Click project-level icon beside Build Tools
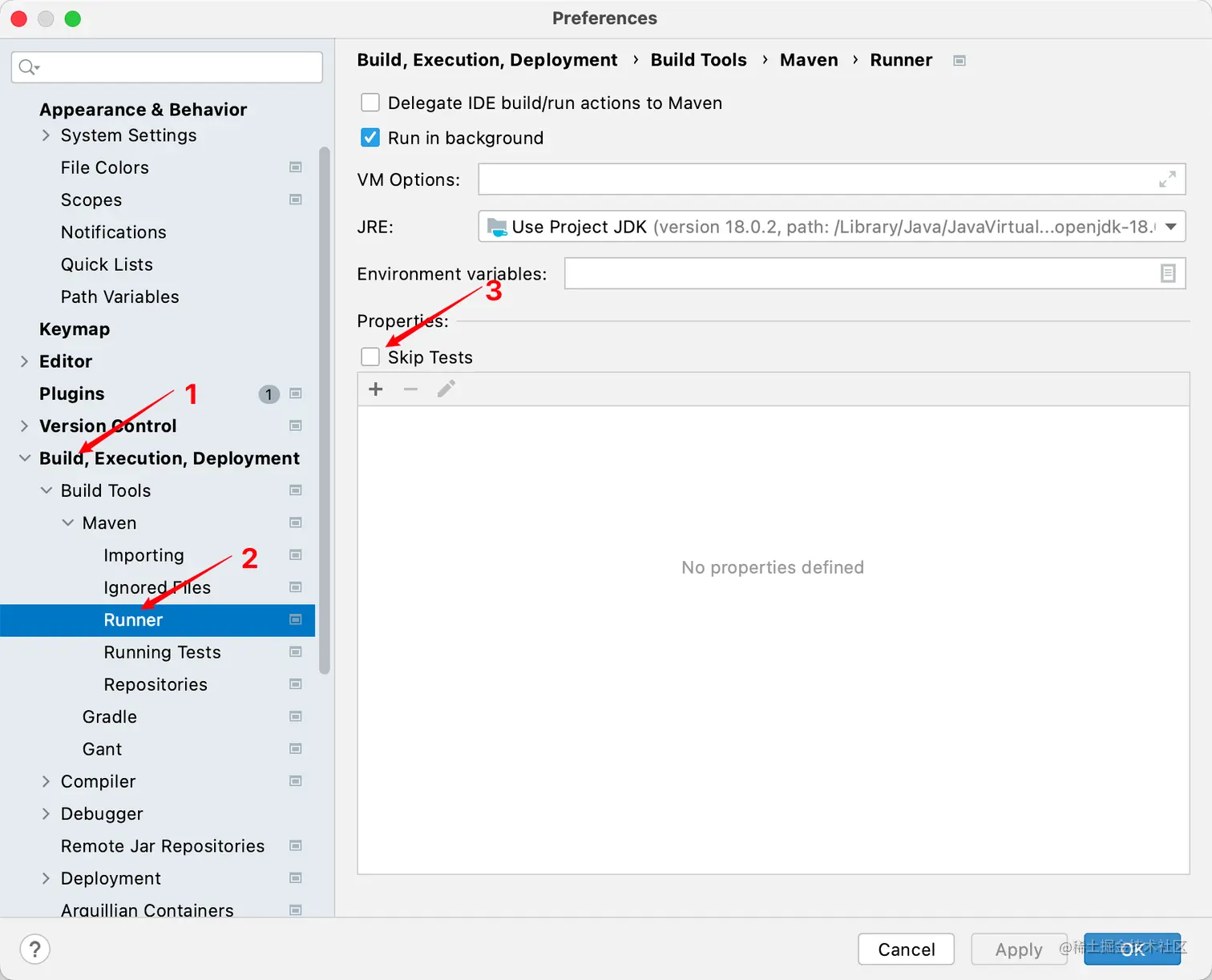The width and height of the screenshot is (1212, 980). click(x=296, y=490)
